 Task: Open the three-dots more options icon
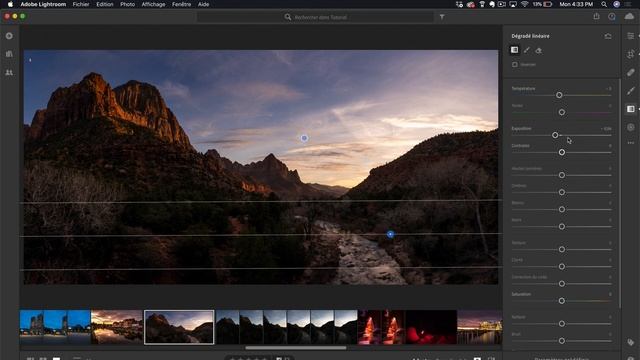(631, 143)
